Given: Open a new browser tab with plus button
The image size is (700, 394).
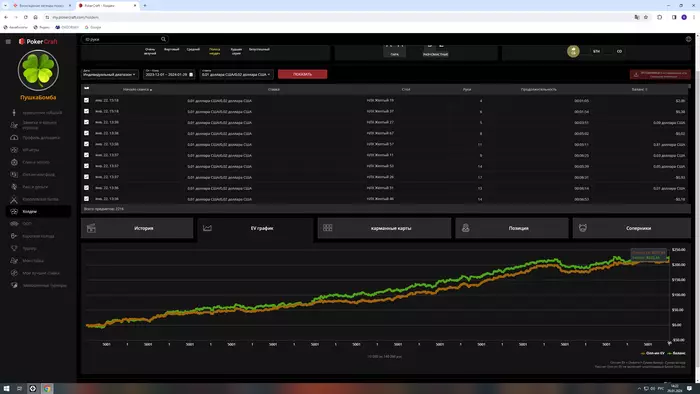Looking at the screenshot, I should pyautogui.click(x=145, y=5).
